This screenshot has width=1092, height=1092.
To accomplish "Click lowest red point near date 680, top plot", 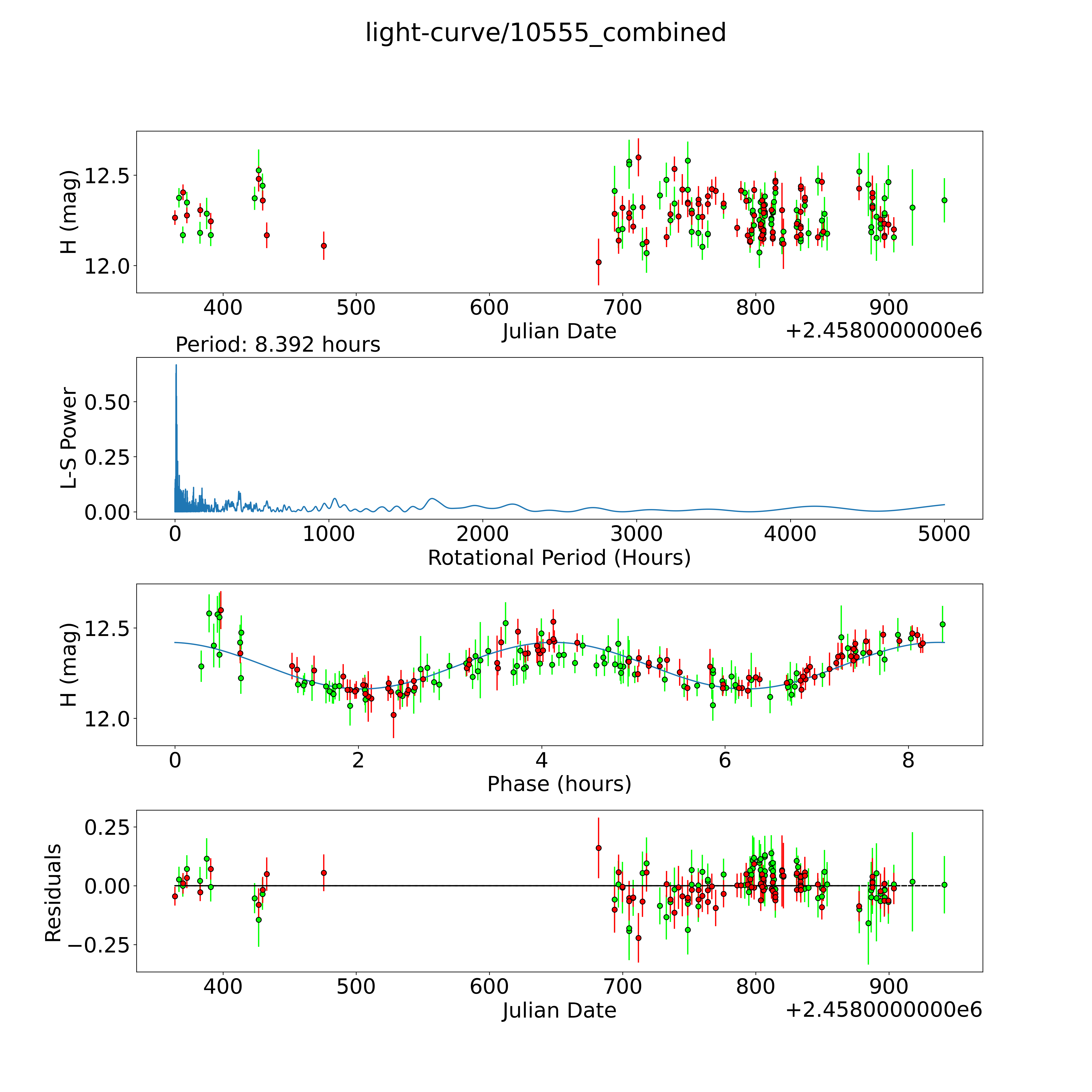I will click(x=599, y=262).
